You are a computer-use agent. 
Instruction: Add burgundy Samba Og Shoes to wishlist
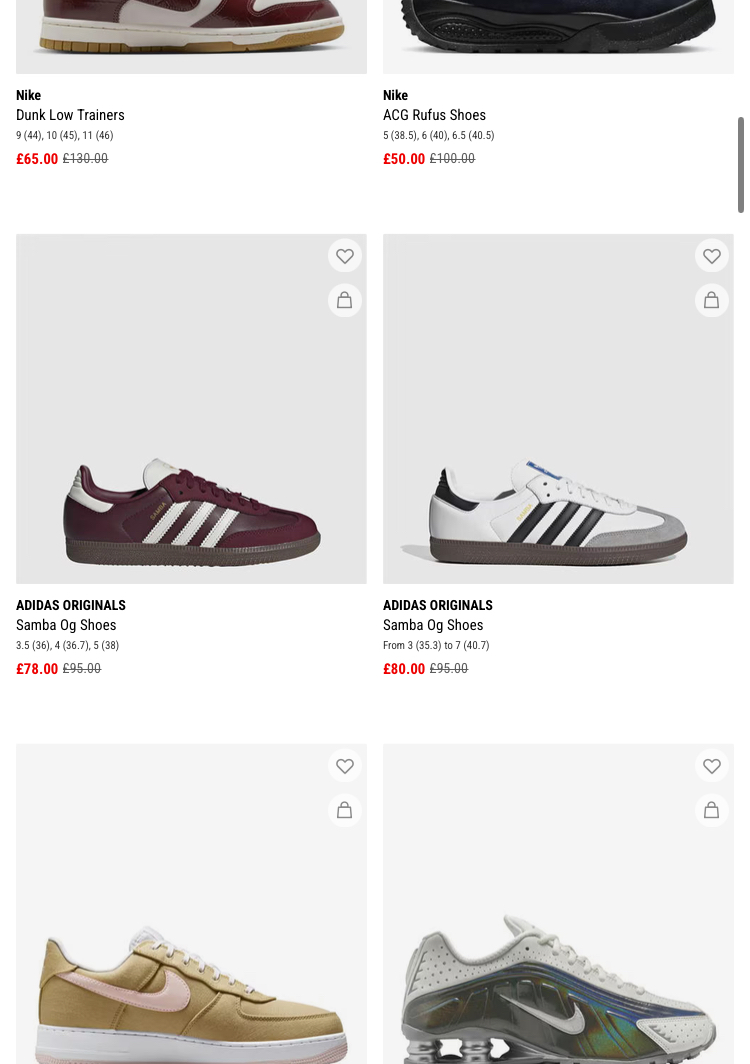click(x=345, y=256)
